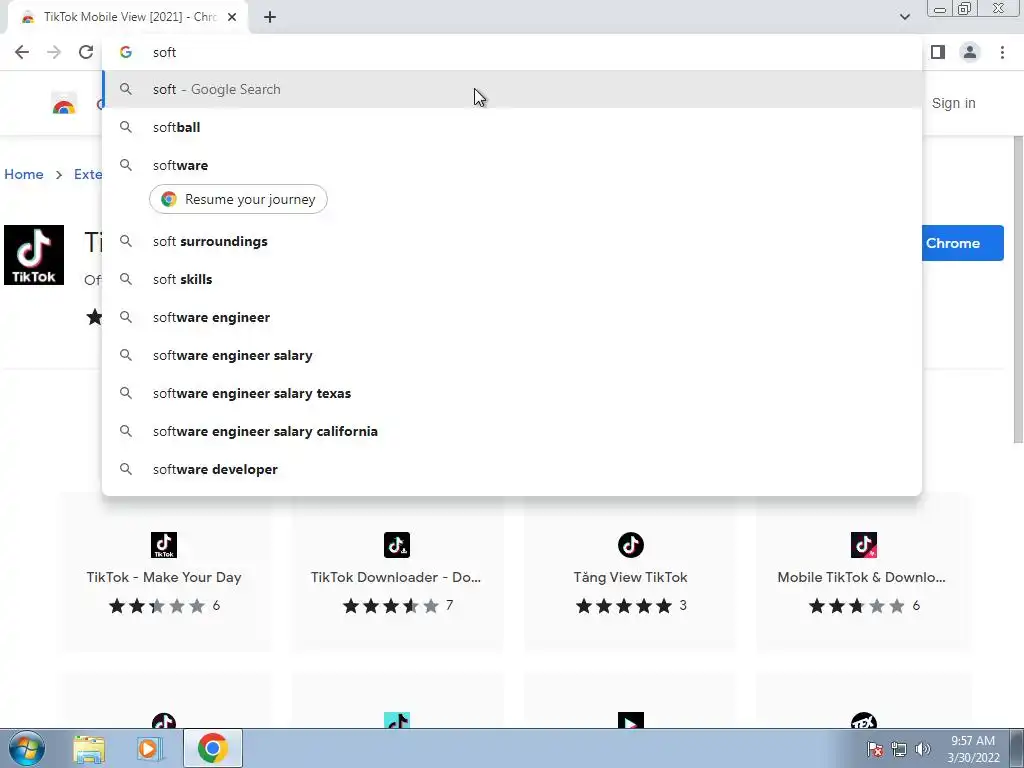Click the Tăng View TikTok round icon
Viewport: 1024px width, 768px height.
coord(630,545)
